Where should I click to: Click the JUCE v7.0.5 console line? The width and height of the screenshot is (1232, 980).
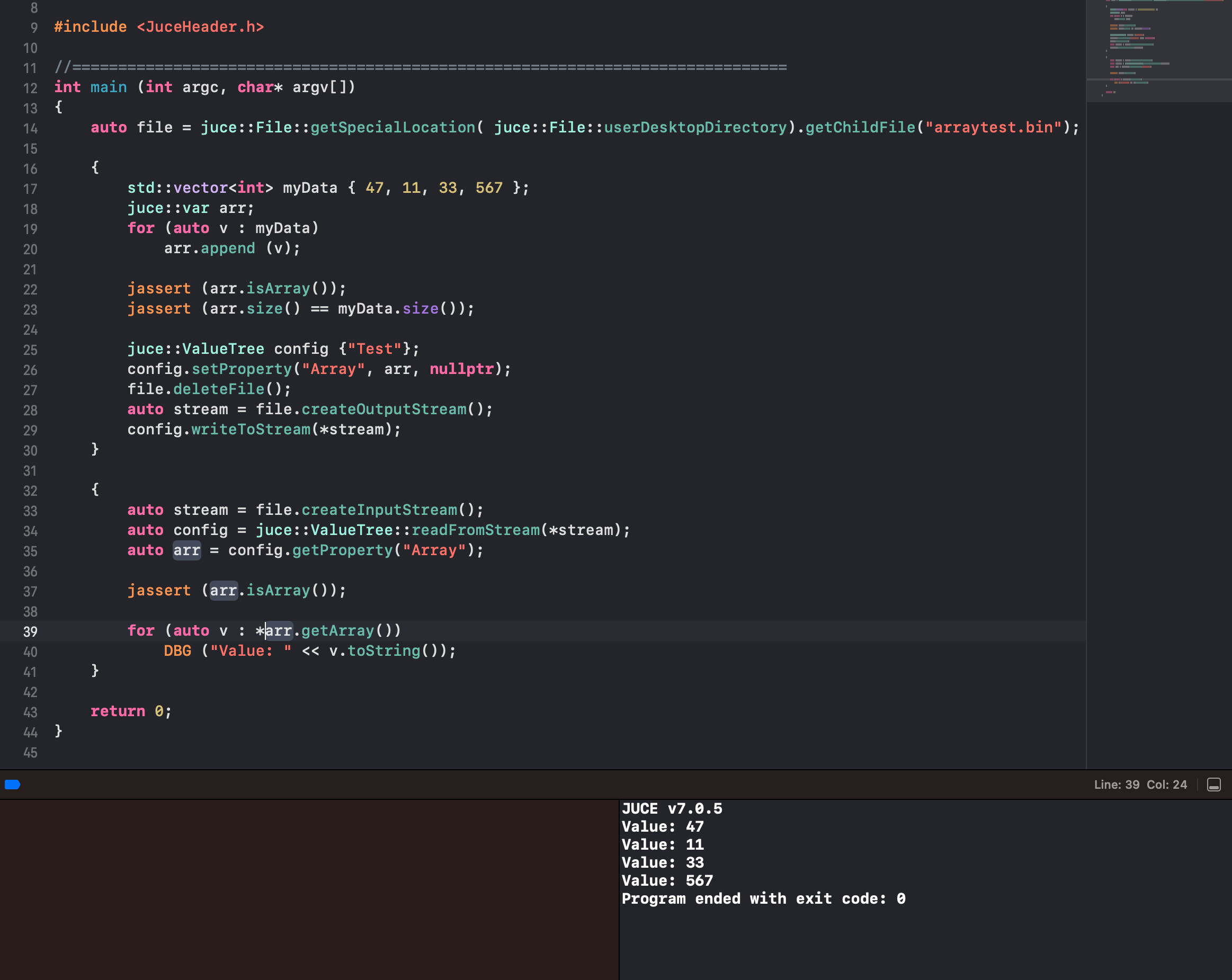(672, 808)
